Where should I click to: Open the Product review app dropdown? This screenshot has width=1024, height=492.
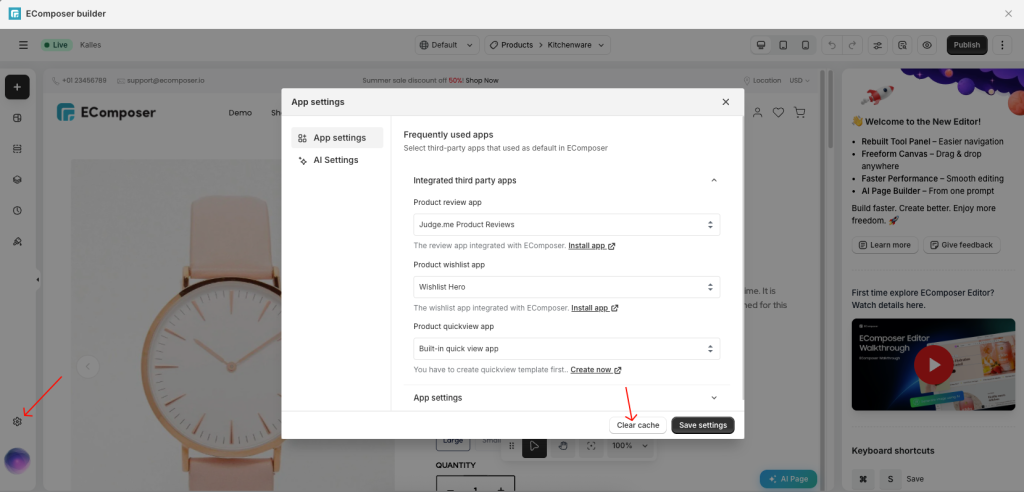pyautogui.click(x=567, y=225)
